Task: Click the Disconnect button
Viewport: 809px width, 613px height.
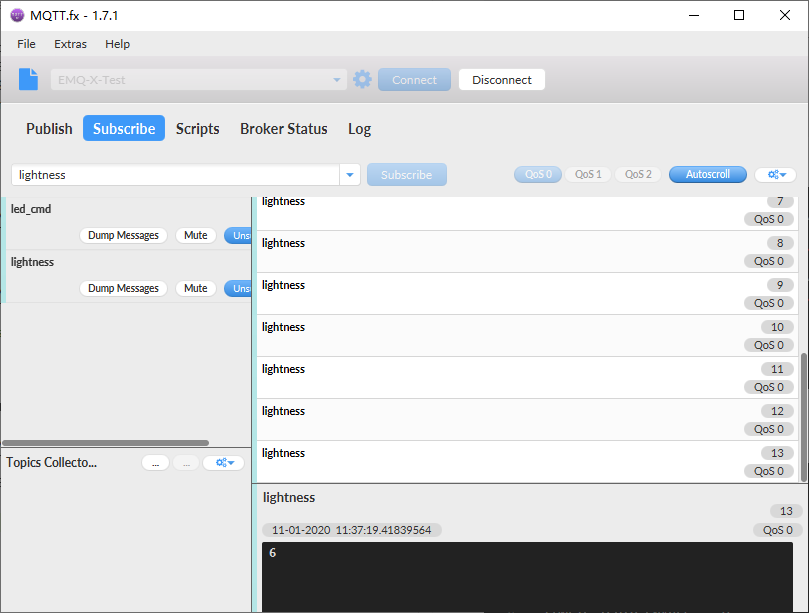Action: pos(501,80)
